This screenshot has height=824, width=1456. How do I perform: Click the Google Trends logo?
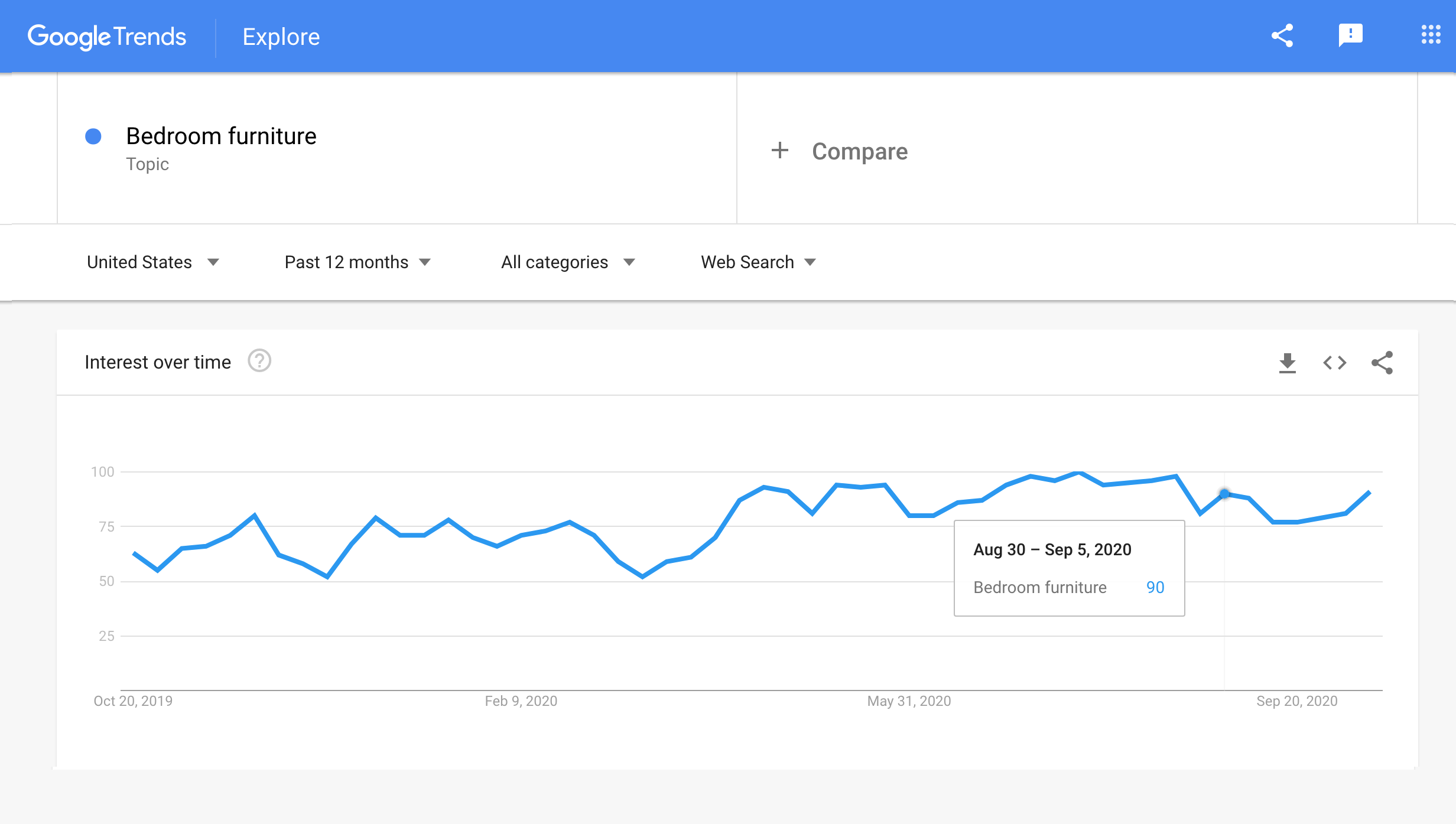point(107,37)
